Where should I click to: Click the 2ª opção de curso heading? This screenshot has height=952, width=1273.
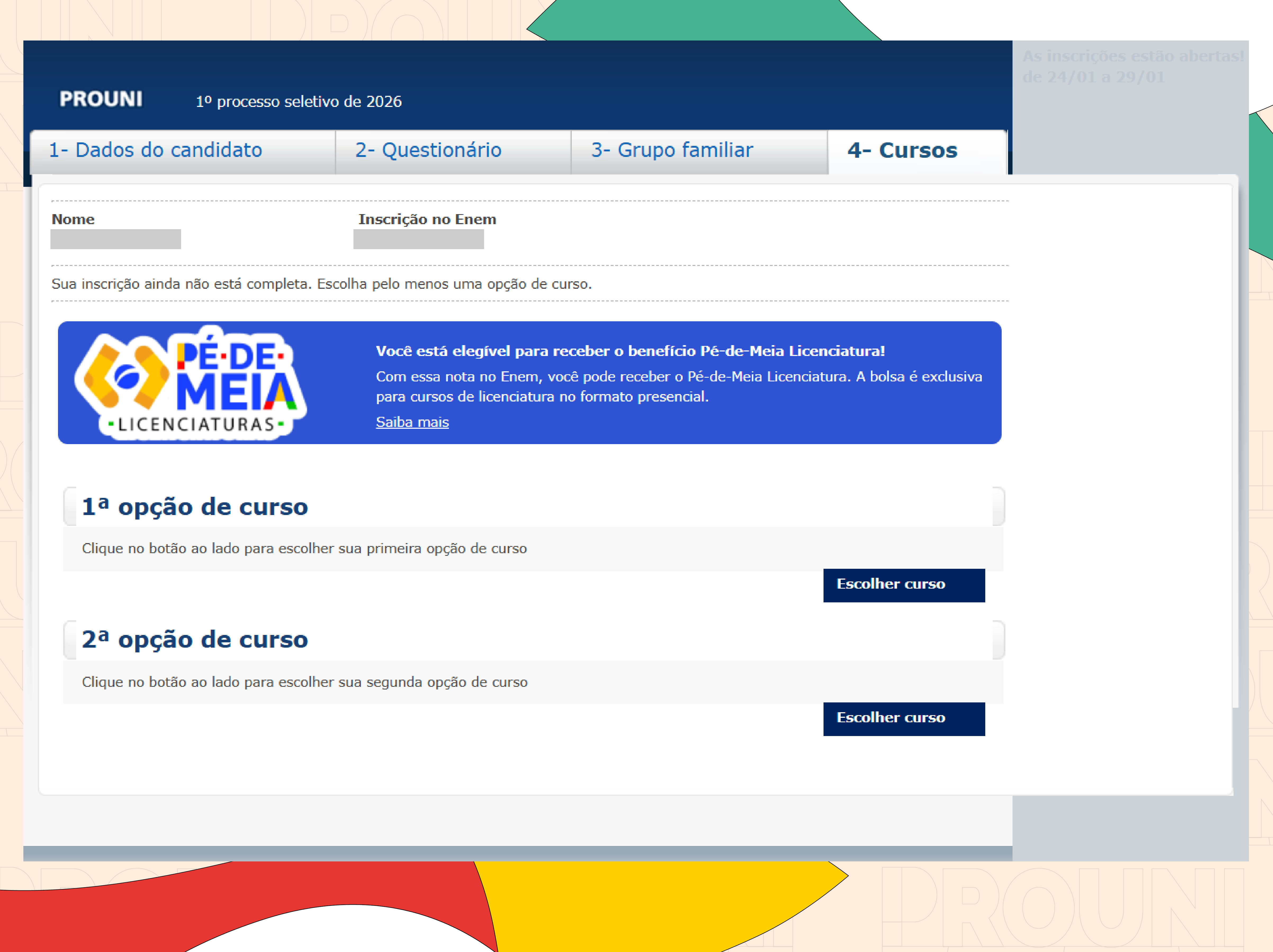(195, 640)
